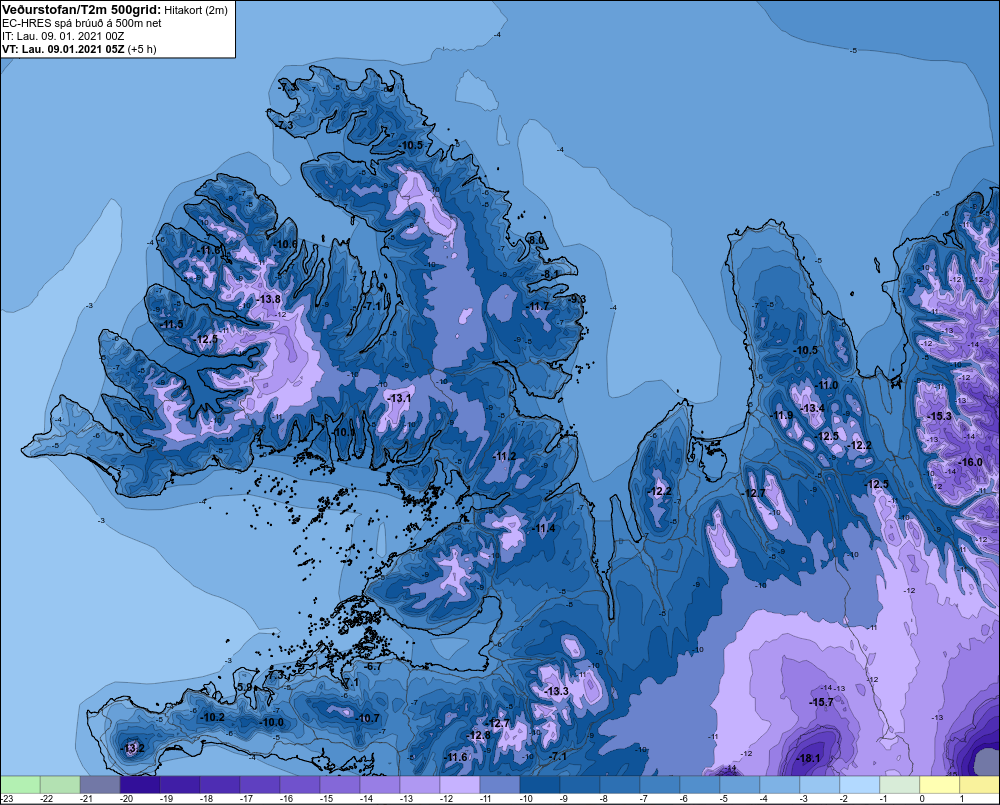Click the -15.3 temperature label
The width and height of the screenshot is (1000, 805).
[939, 416]
